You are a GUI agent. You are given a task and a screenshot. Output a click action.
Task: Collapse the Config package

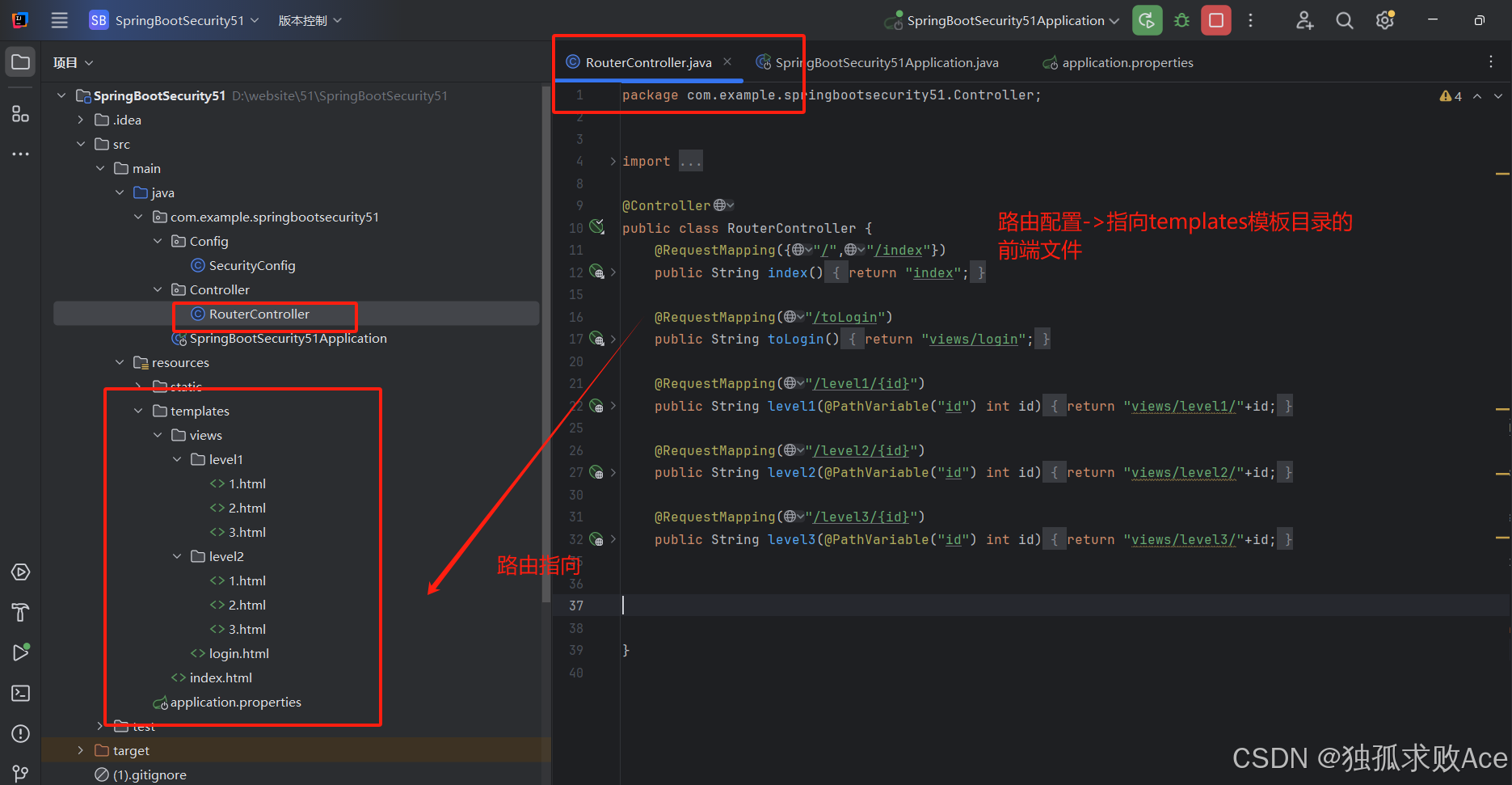[158, 241]
